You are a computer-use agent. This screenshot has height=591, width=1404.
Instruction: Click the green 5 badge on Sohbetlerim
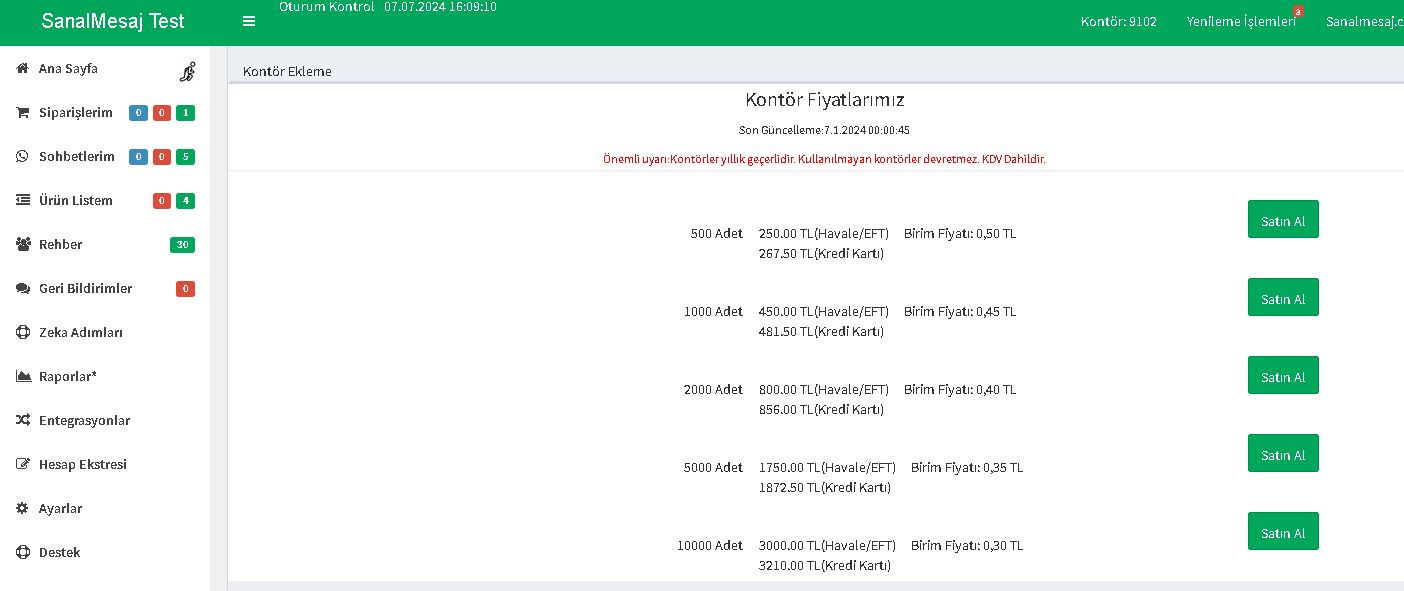(185, 157)
